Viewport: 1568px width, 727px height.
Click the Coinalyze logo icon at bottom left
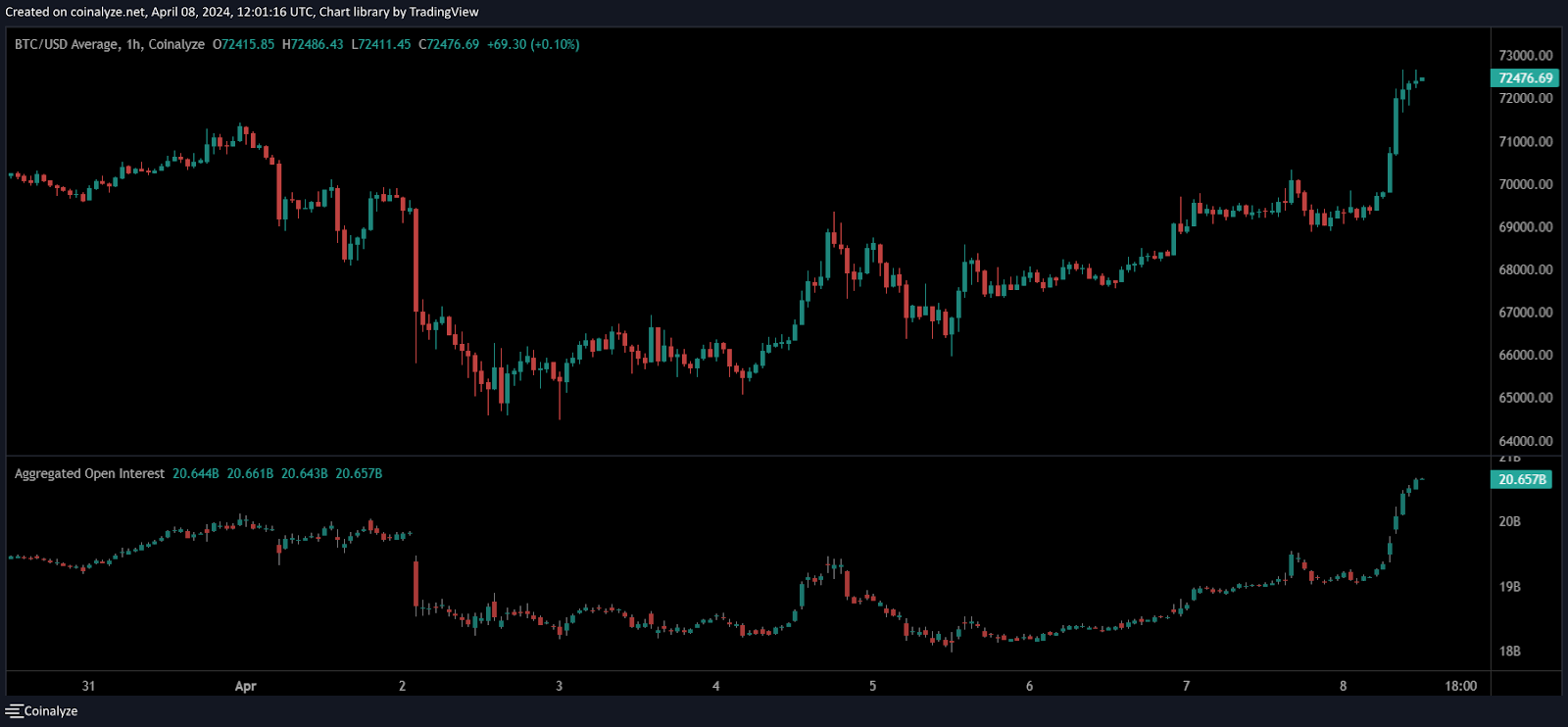coord(14,711)
